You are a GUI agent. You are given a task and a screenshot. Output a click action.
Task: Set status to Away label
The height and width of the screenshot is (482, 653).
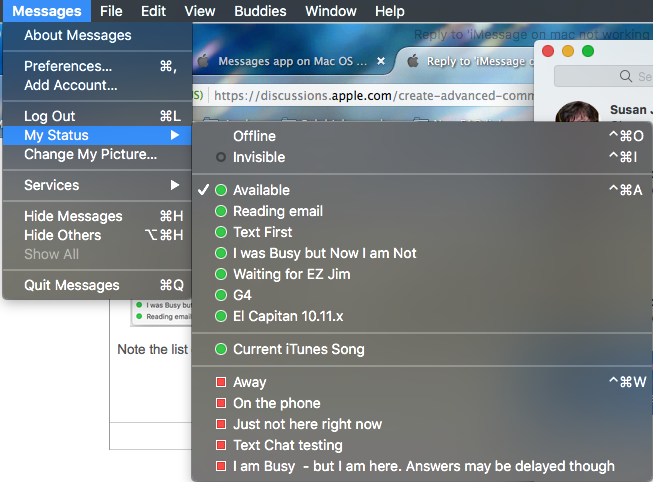(x=249, y=382)
